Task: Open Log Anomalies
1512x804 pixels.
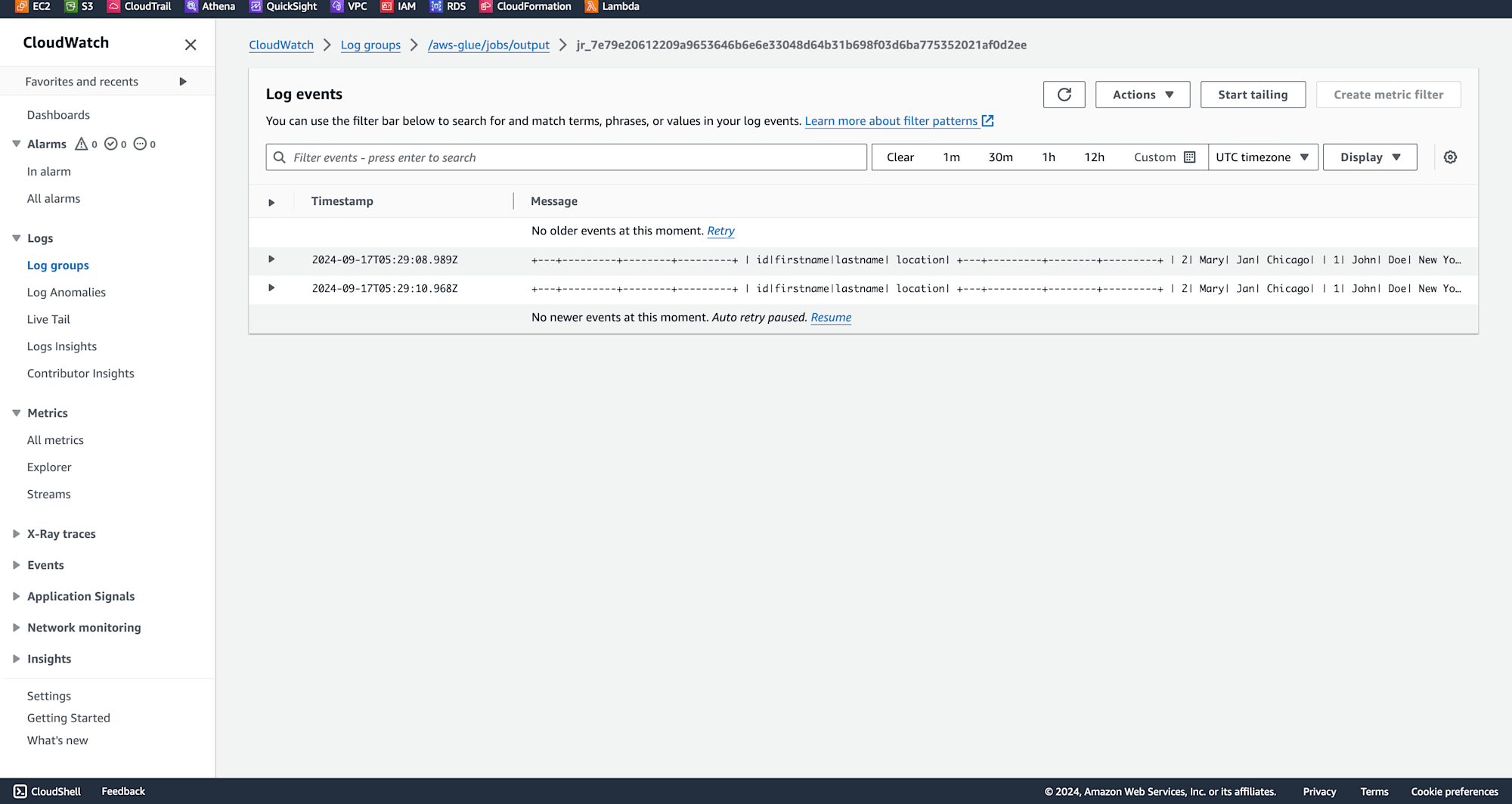Action: [67, 293]
